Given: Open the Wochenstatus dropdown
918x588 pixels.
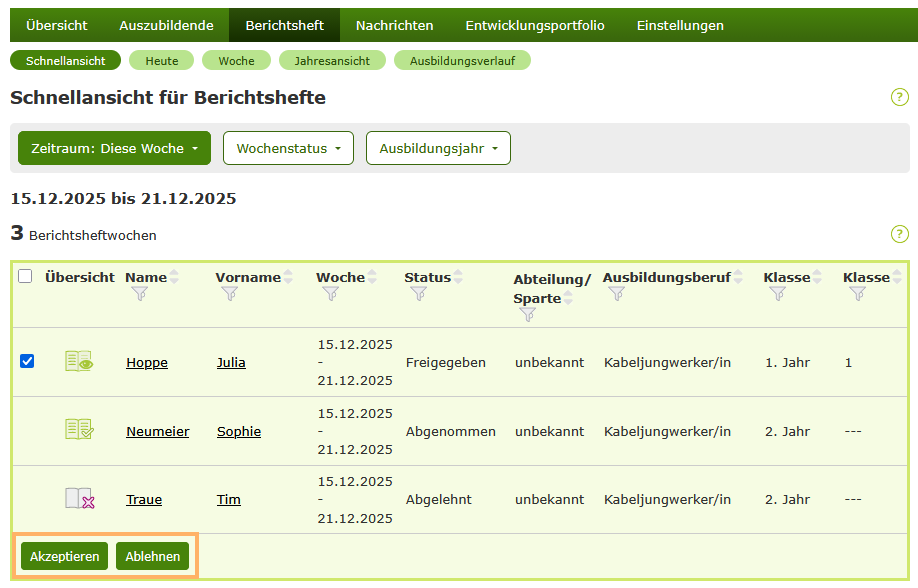Looking at the screenshot, I should [x=288, y=147].
